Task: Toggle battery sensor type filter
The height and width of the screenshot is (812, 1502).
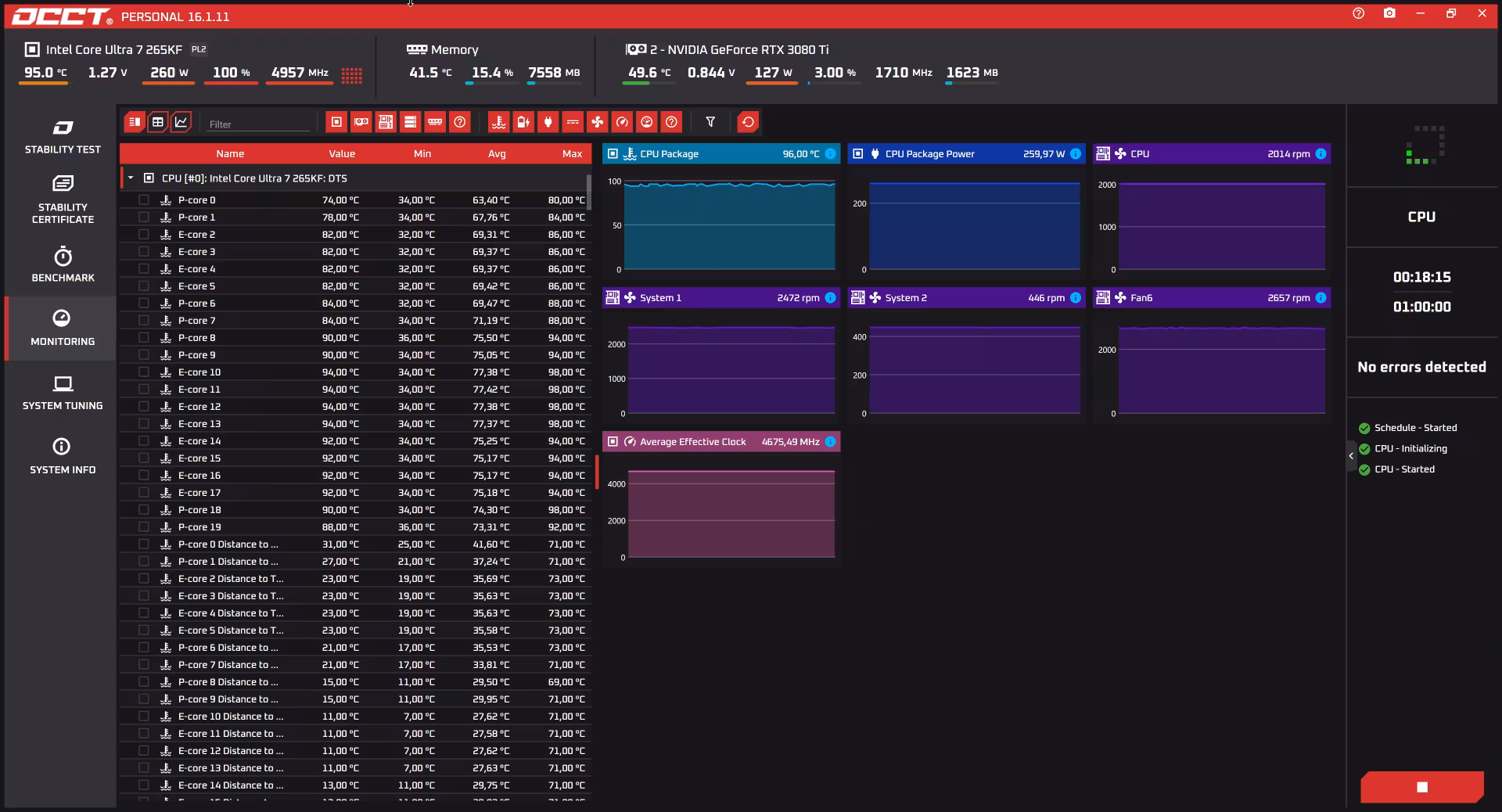Action: tap(523, 122)
